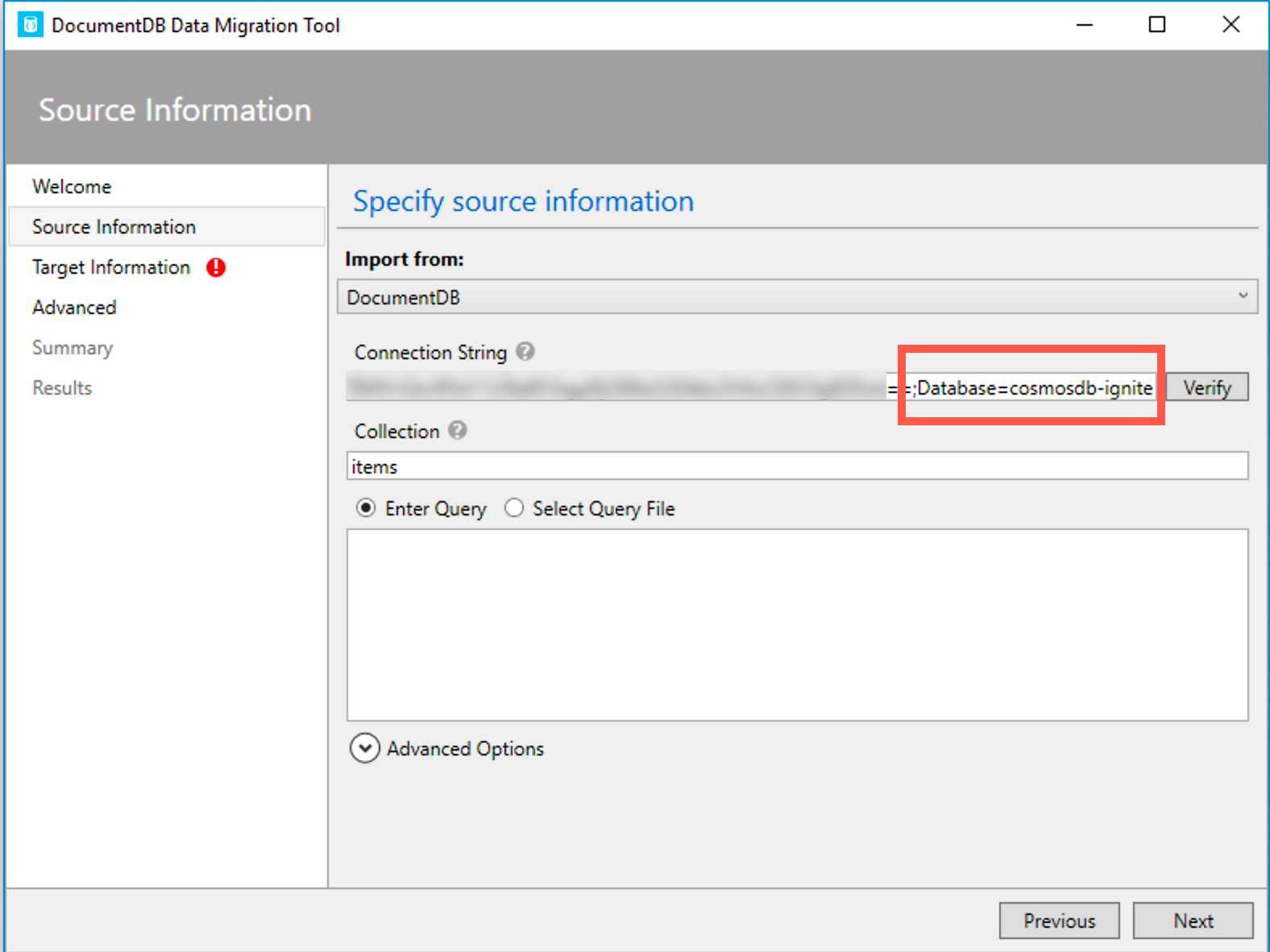
Task: Open the Source Information step
Action: tap(167, 226)
